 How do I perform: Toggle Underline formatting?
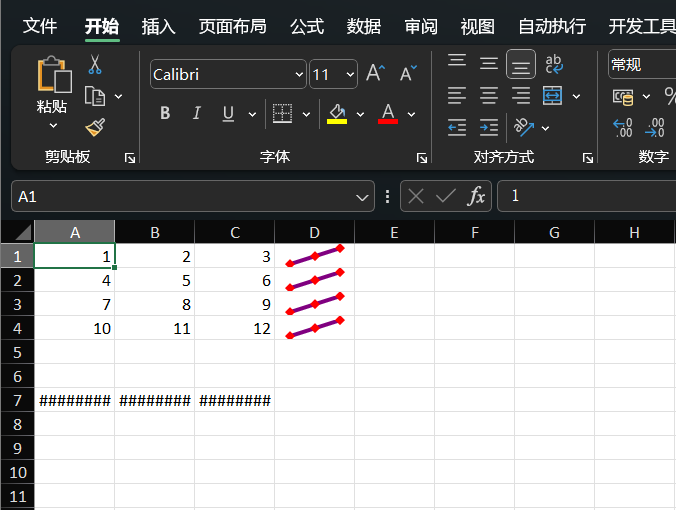pyautogui.click(x=228, y=113)
